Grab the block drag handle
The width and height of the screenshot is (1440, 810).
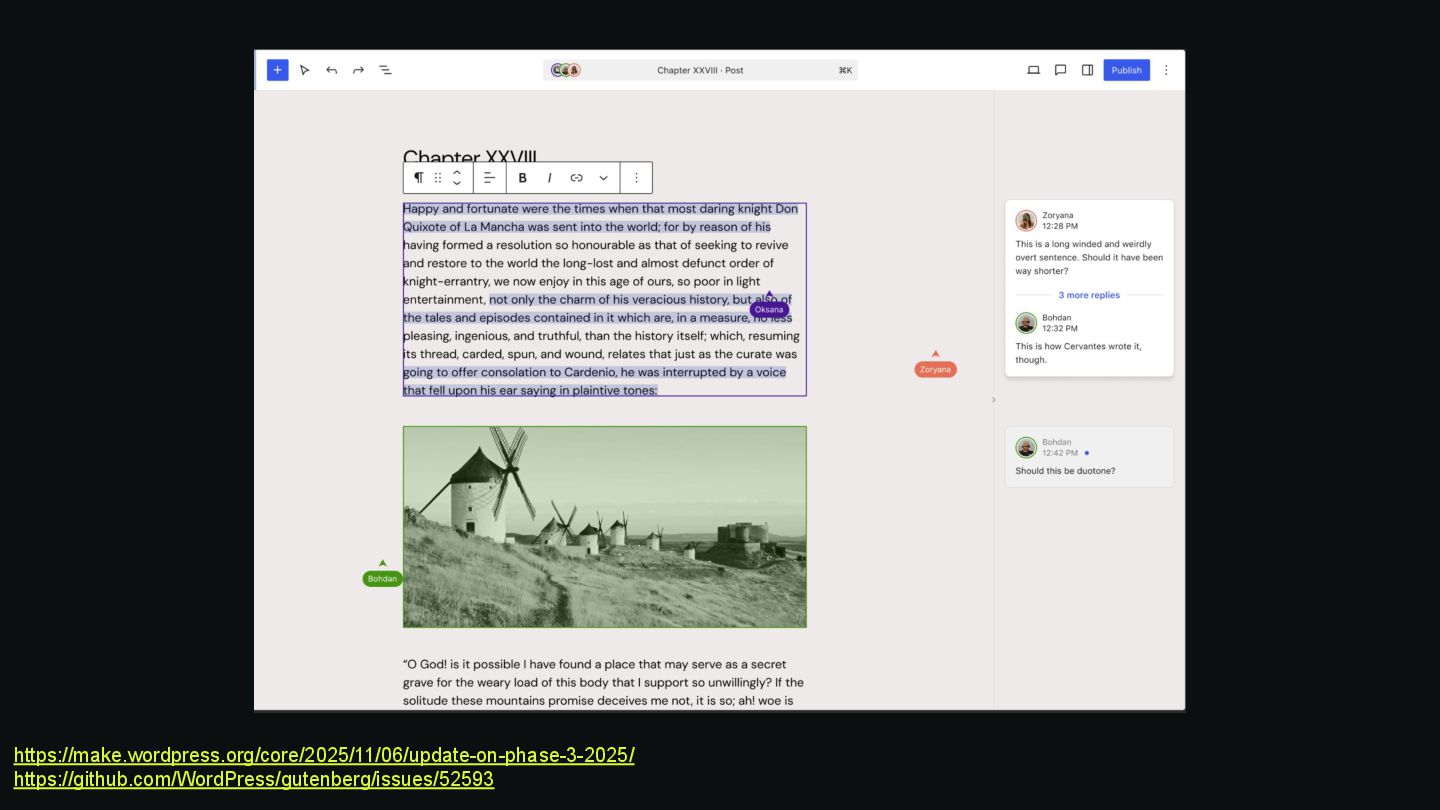(438, 178)
